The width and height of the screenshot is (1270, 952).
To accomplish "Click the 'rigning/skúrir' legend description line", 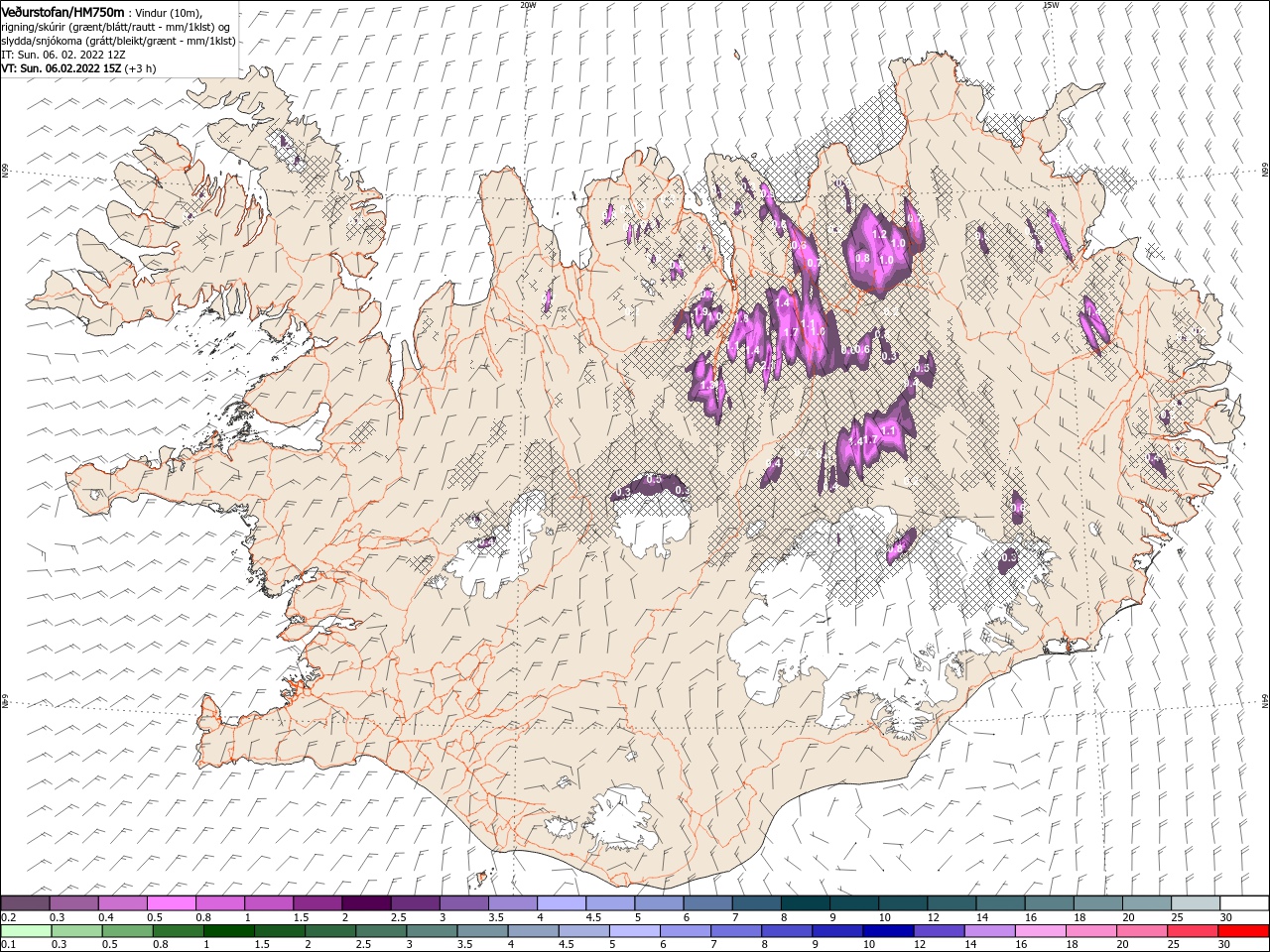I will coord(116,27).
